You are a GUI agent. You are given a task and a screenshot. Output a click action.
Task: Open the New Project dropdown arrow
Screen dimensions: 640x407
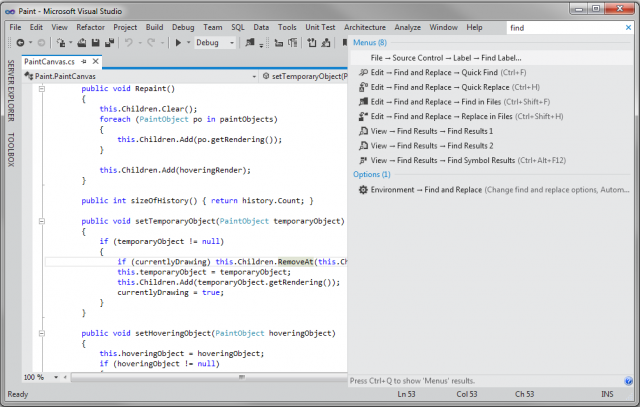[71, 42]
